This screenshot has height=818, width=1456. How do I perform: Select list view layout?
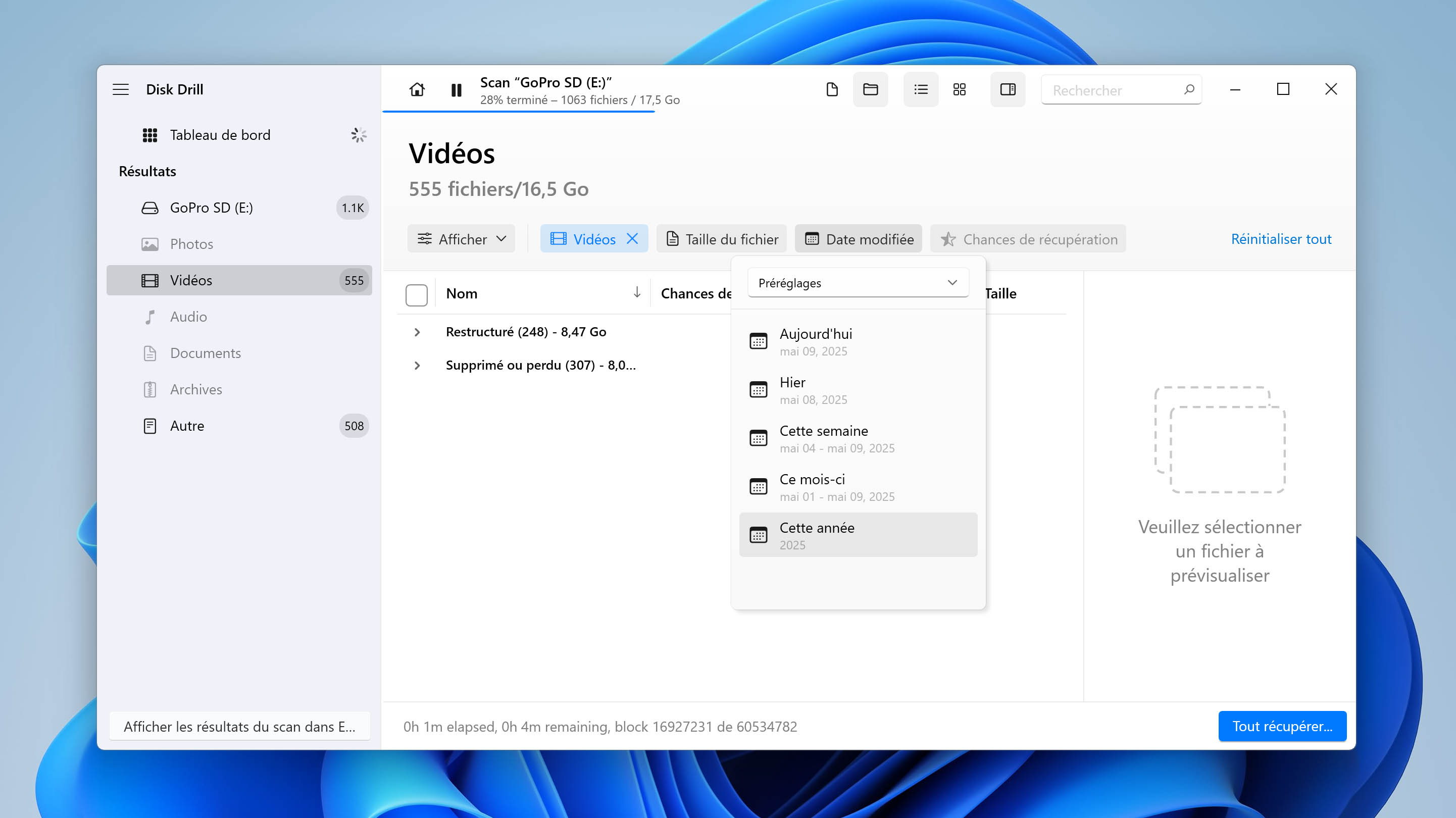point(921,89)
